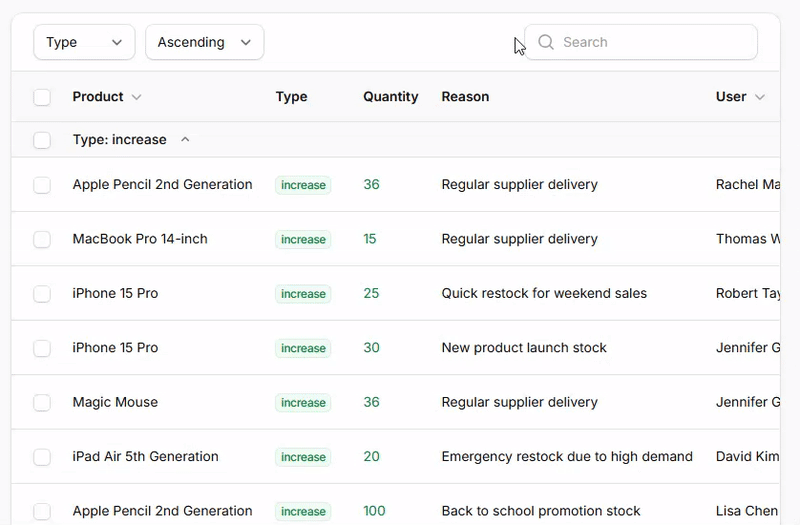The image size is (800, 525).
Task: Tick the checkbox for Type: increase group
Action: click(42, 140)
